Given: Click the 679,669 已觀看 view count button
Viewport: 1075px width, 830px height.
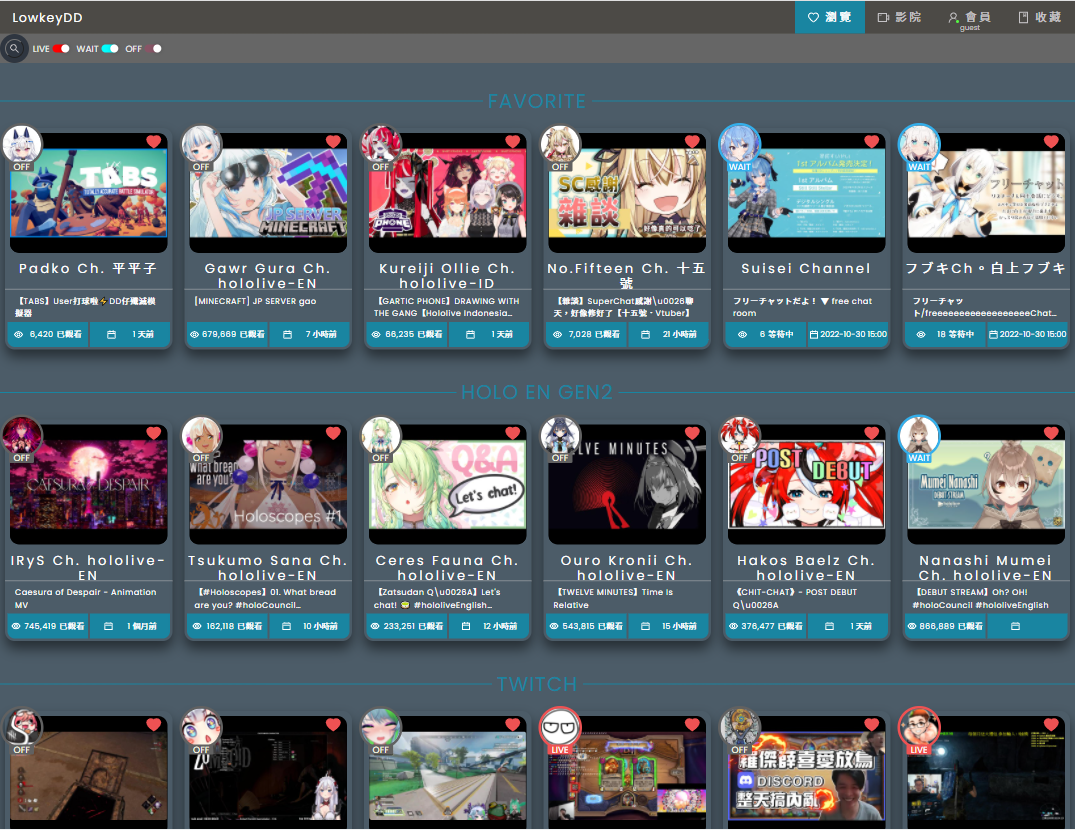Looking at the screenshot, I should click(228, 334).
